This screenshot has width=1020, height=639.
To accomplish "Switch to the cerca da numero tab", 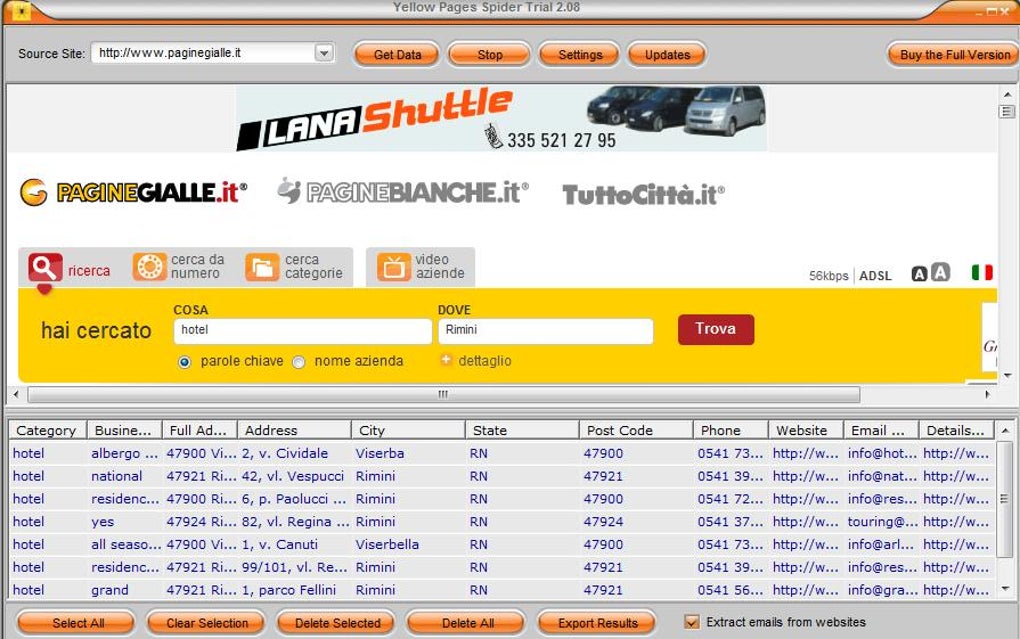I will coord(179,267).
